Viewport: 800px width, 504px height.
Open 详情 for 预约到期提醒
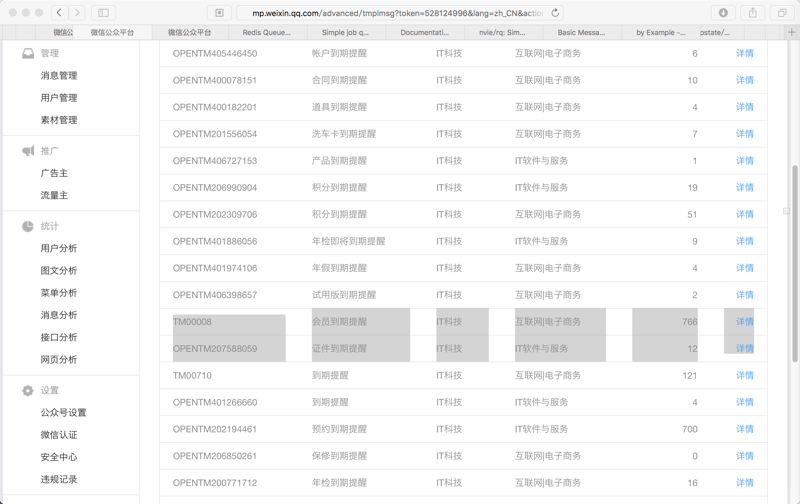click(x=744, y=430)
